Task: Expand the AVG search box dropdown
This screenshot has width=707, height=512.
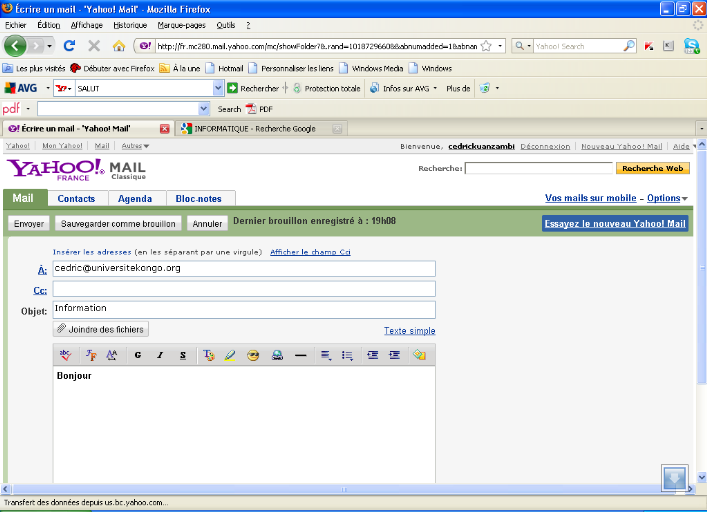Action: click(218, 88)
